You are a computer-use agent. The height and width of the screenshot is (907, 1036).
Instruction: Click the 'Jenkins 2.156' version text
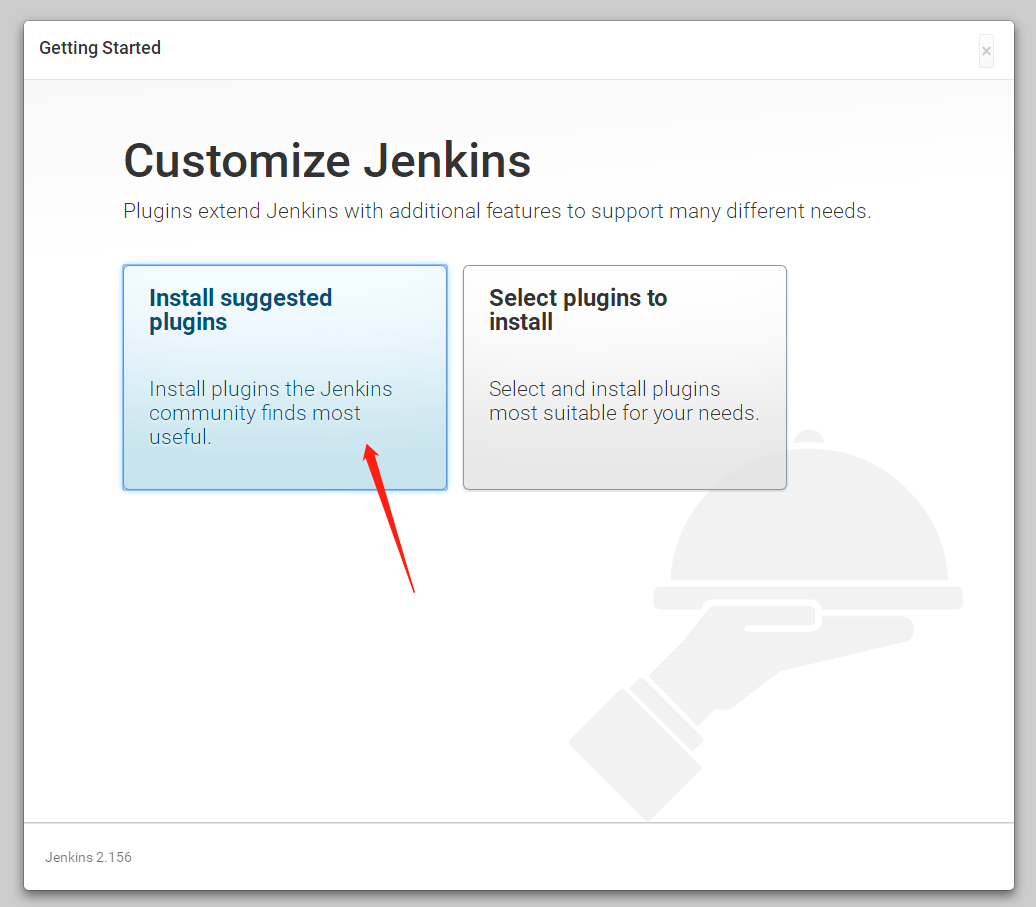pos(88,857)
